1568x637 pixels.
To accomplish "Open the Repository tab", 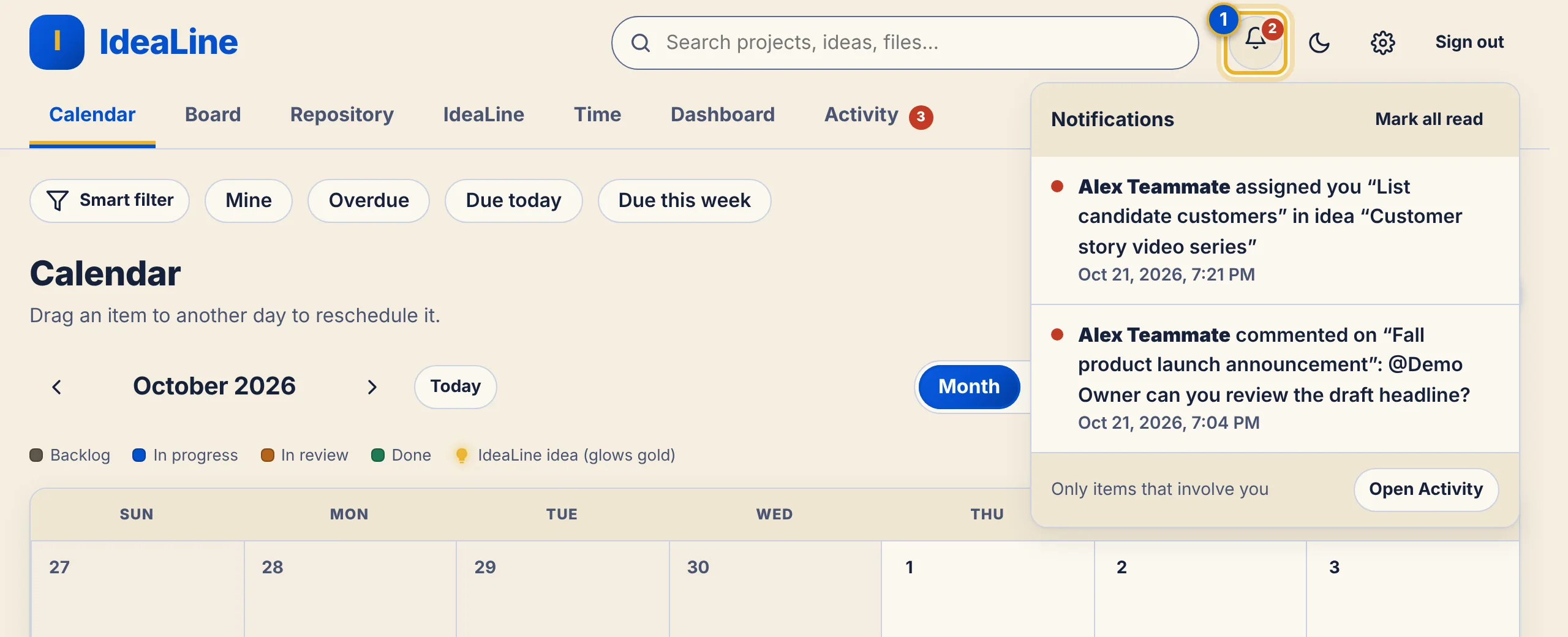I will [x=342, y=115].
